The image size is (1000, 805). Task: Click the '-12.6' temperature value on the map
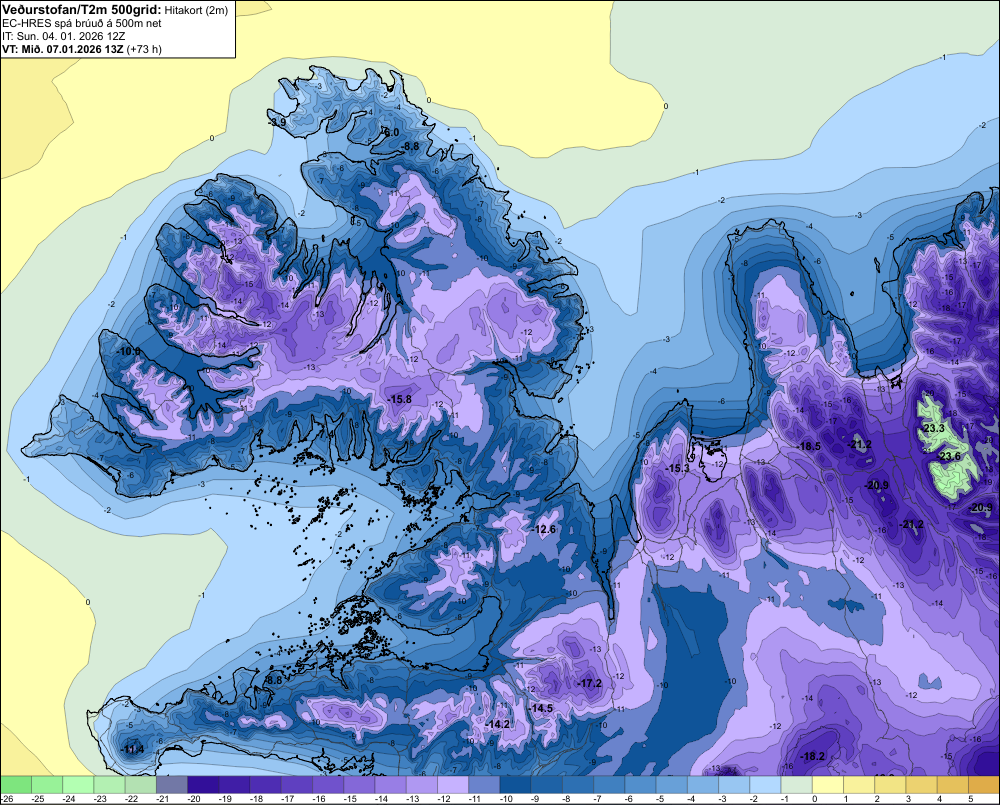tap(545, 529)
